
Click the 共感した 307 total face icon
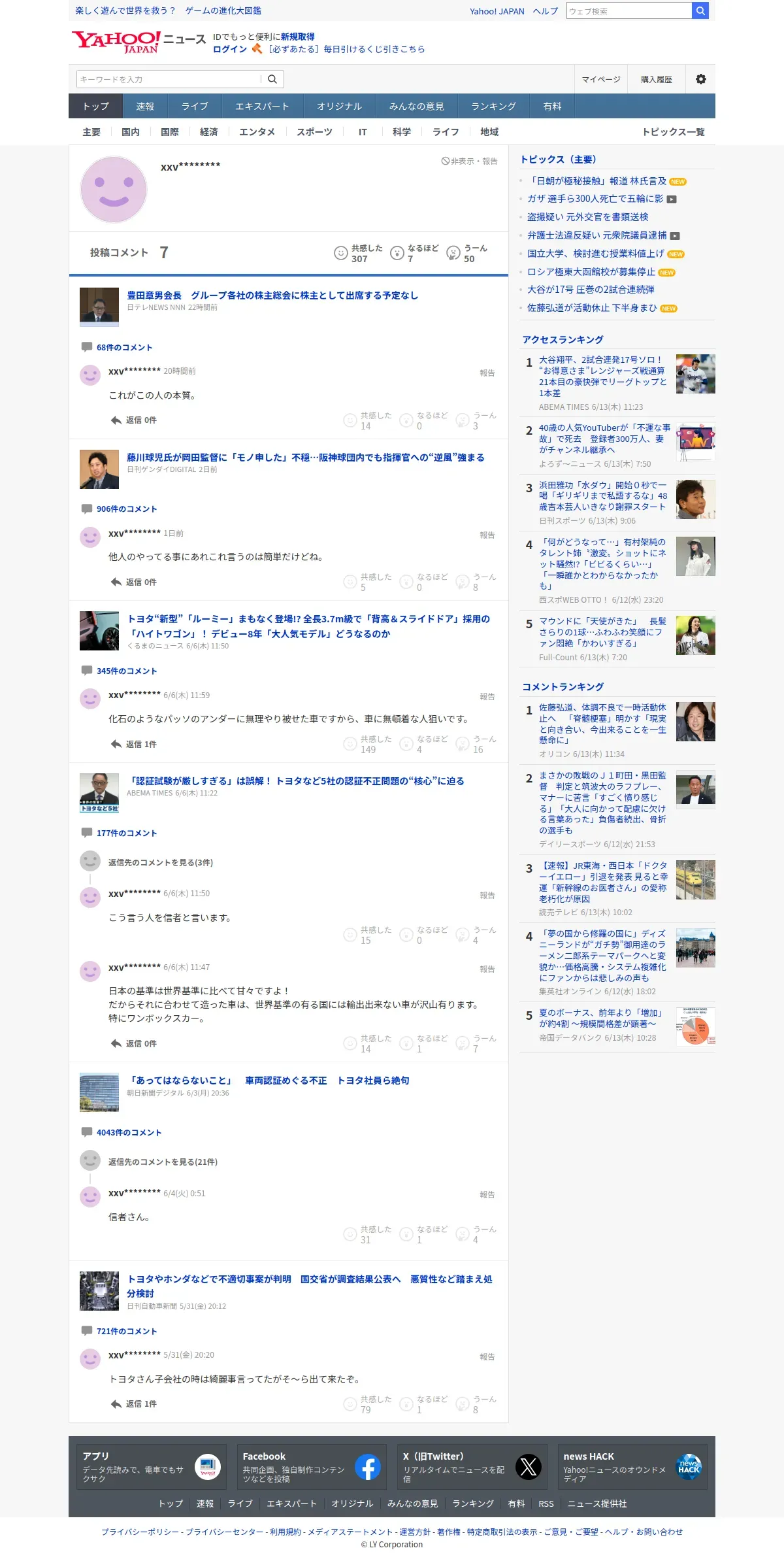point(341,253)
